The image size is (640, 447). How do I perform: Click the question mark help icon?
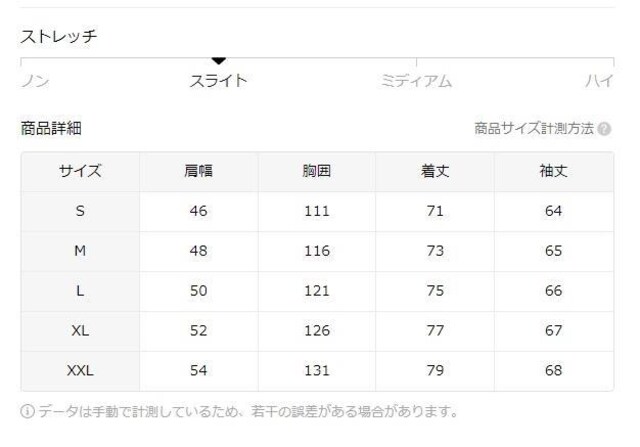[604, 129]
